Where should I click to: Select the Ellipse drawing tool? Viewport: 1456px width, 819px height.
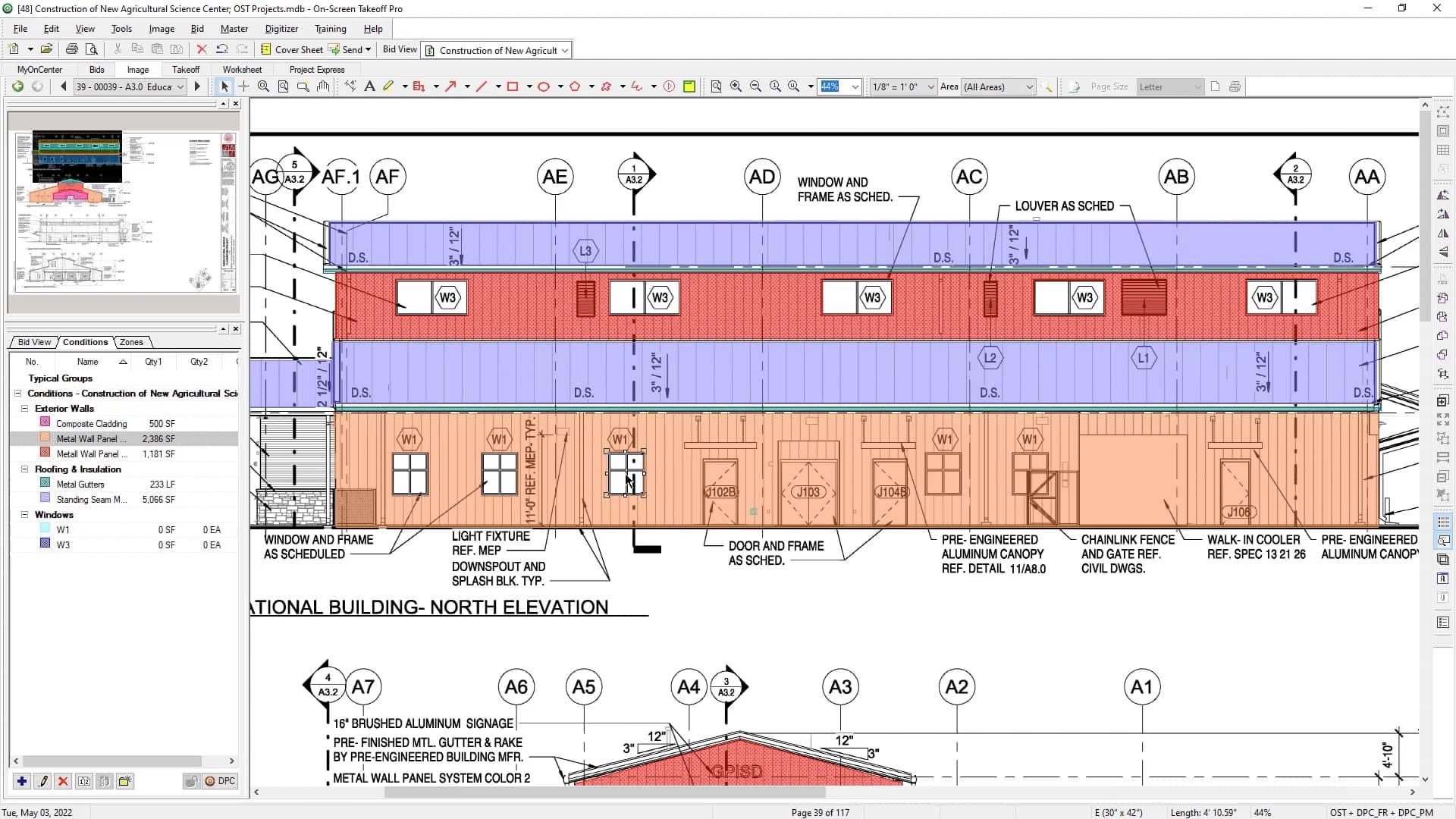pyautogui.click(x=544, y=86)
